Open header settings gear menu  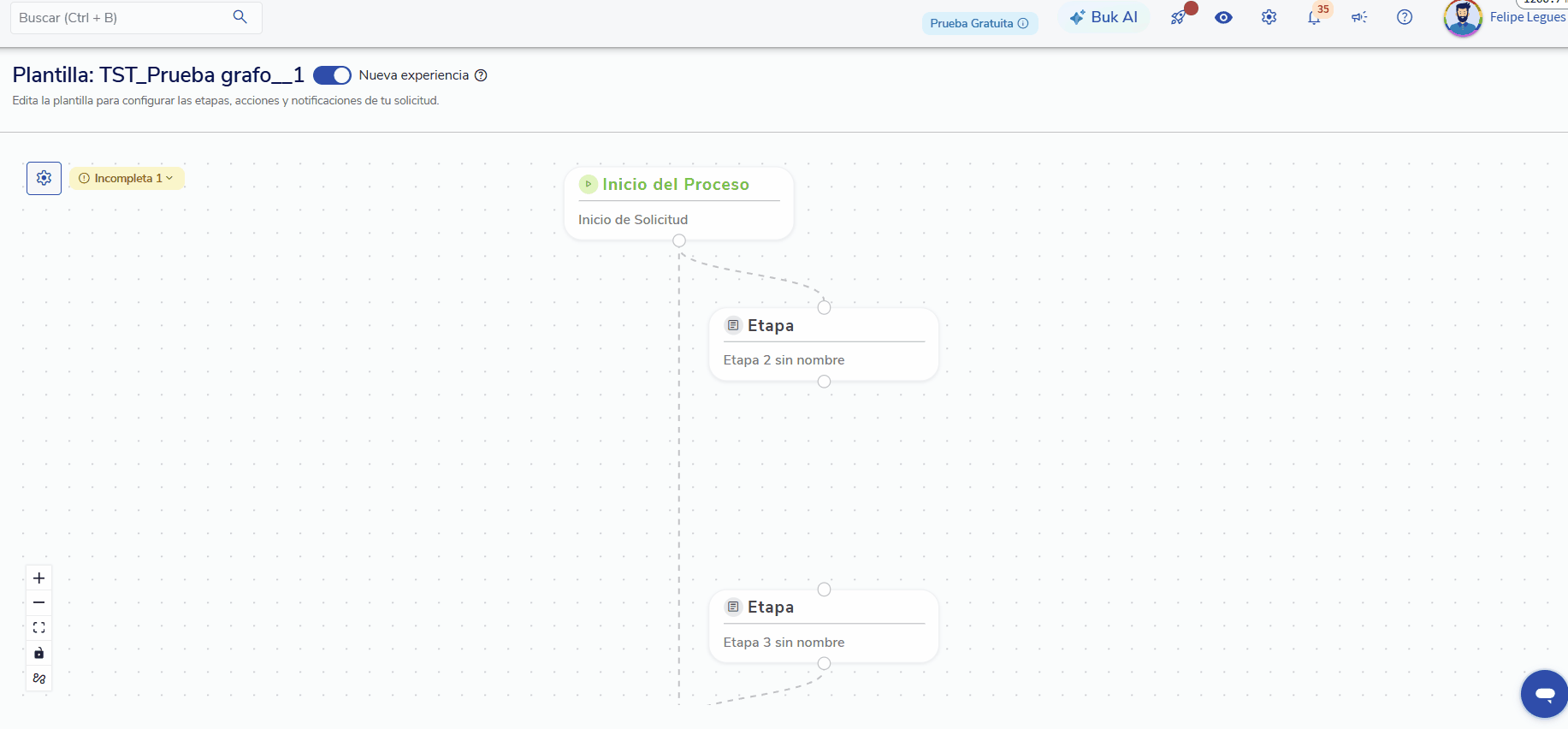pos(1269,17)
